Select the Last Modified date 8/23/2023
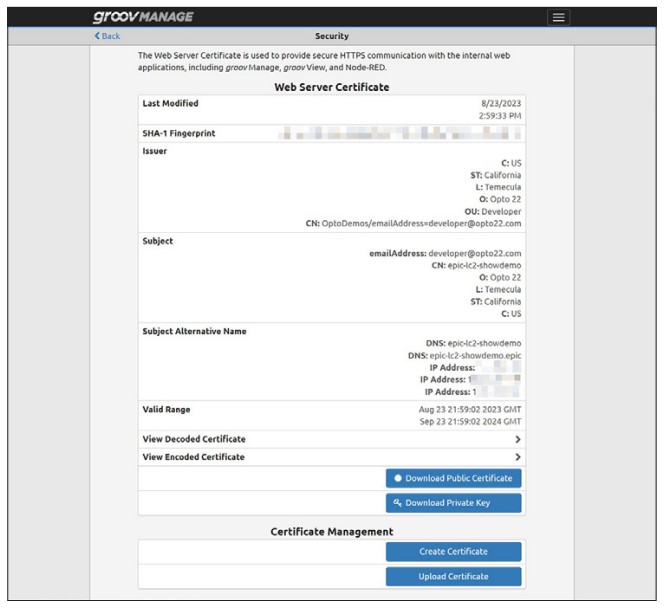 pos(501,103)
